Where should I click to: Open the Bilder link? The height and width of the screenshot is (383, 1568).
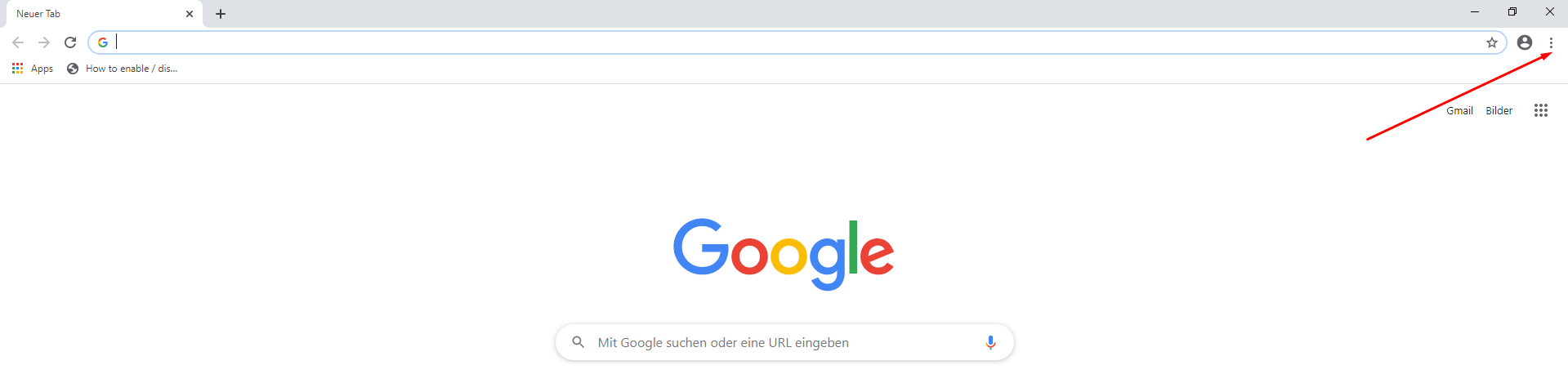1499,110
